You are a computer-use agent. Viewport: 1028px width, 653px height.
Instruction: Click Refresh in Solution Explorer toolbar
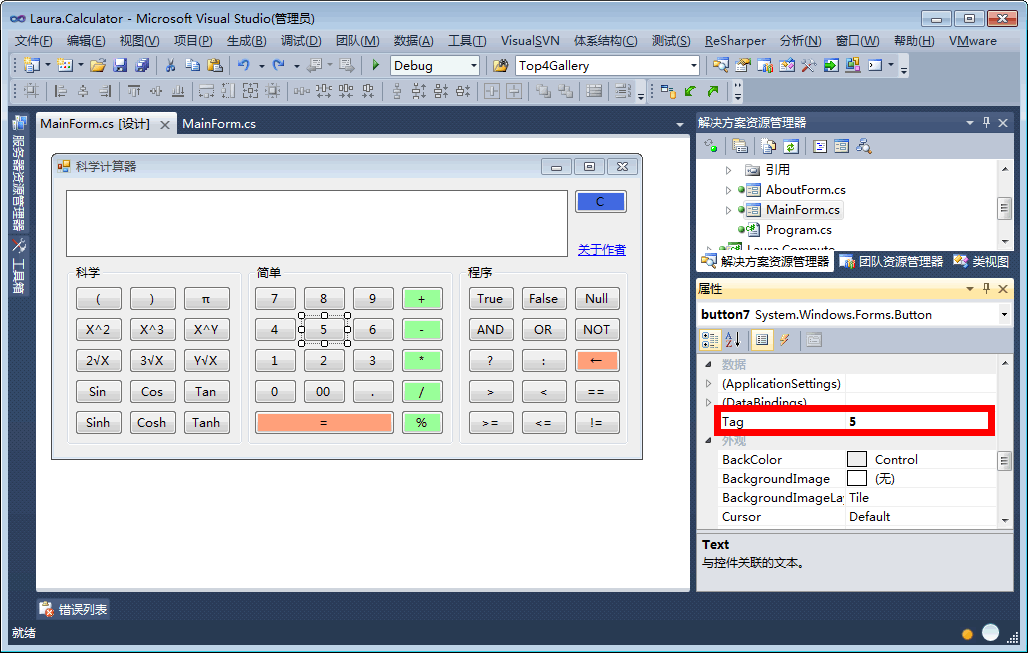[x=791, y=147]
